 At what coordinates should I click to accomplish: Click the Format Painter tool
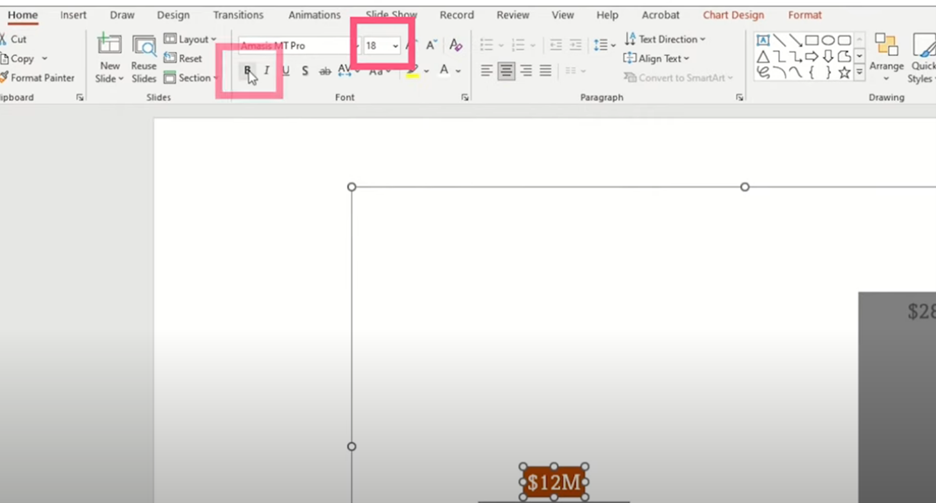click(37, 78)
